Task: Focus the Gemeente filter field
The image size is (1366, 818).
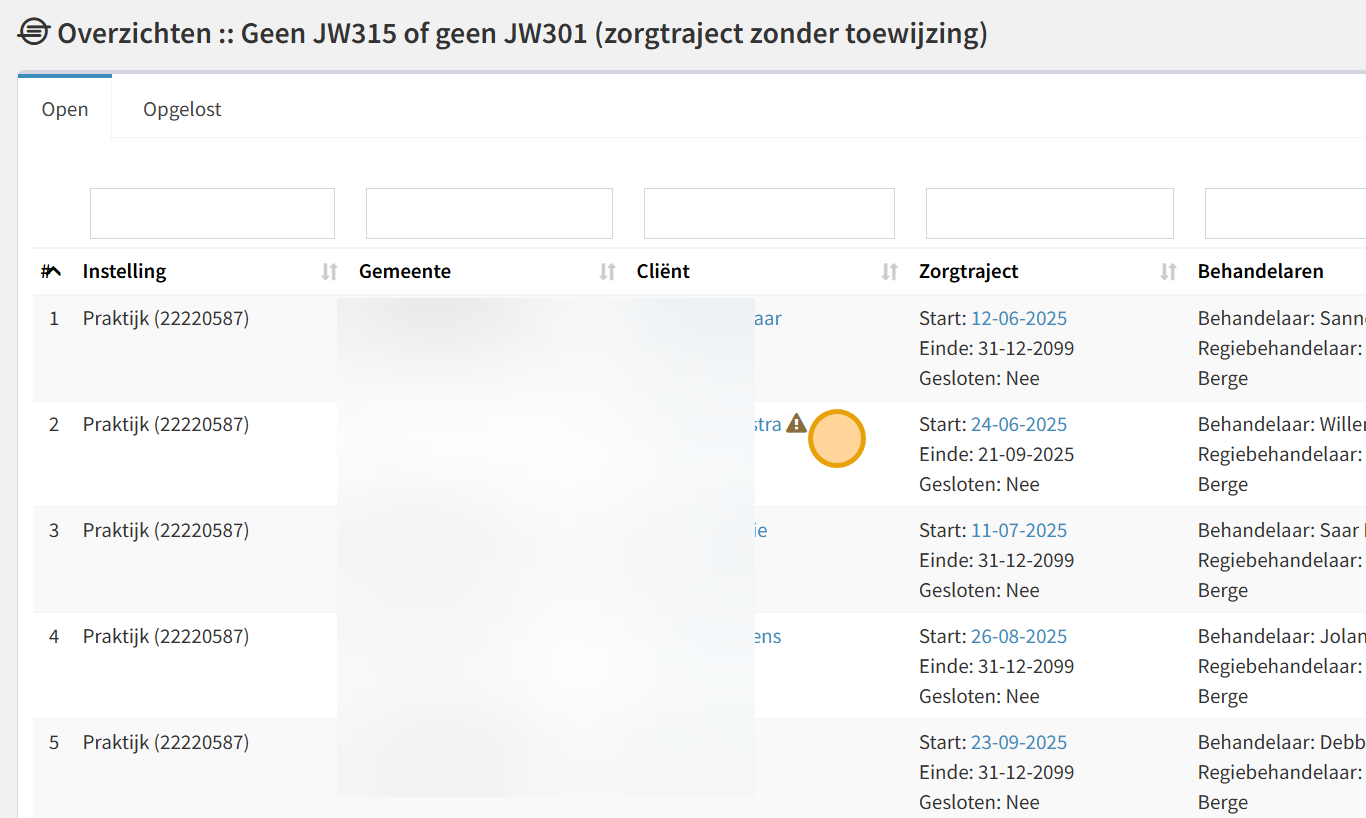Action: pyautogui.click(x=489, y=213)
